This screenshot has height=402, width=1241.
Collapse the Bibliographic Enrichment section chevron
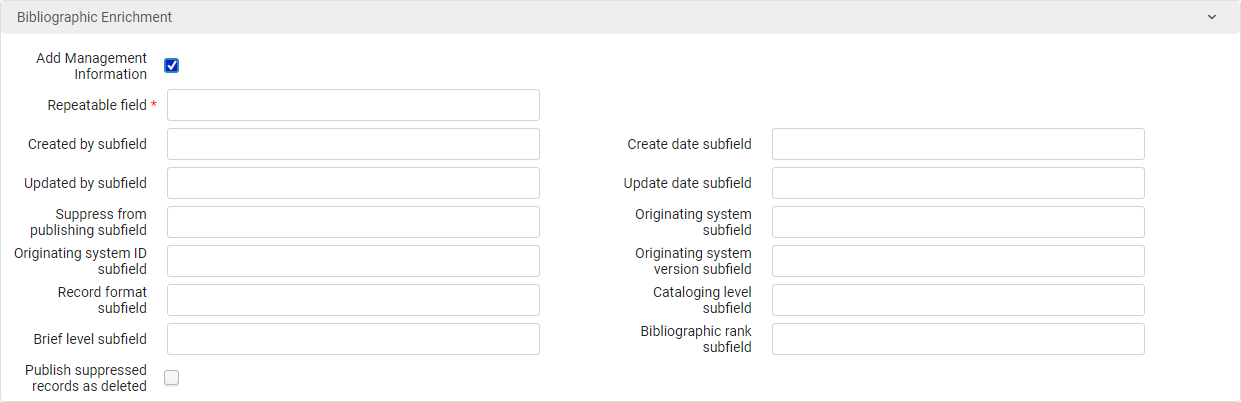(1212, 17)
